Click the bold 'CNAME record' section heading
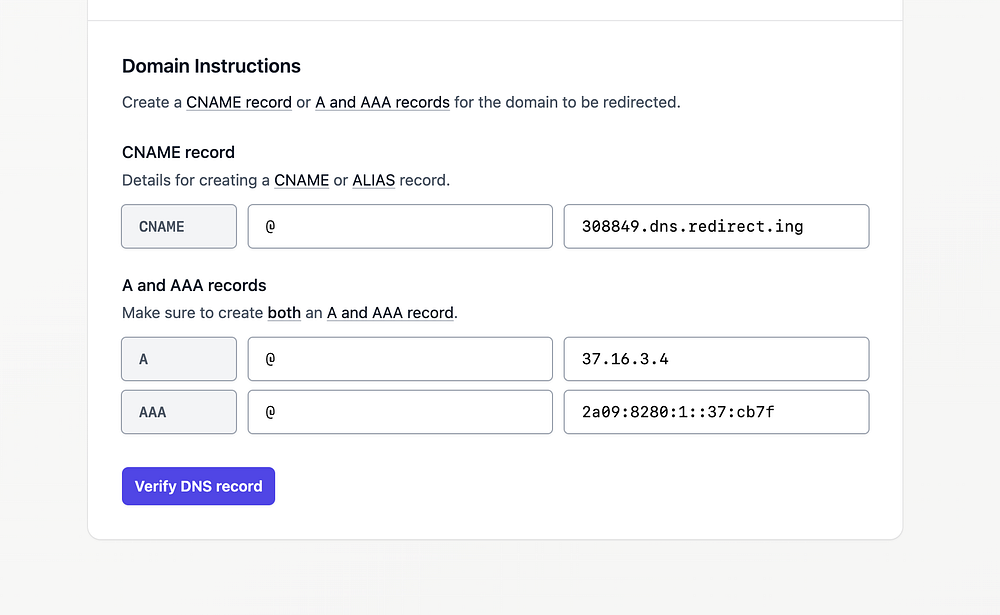The width and height of the screenshot is (1000, 615). coord(178,152)
